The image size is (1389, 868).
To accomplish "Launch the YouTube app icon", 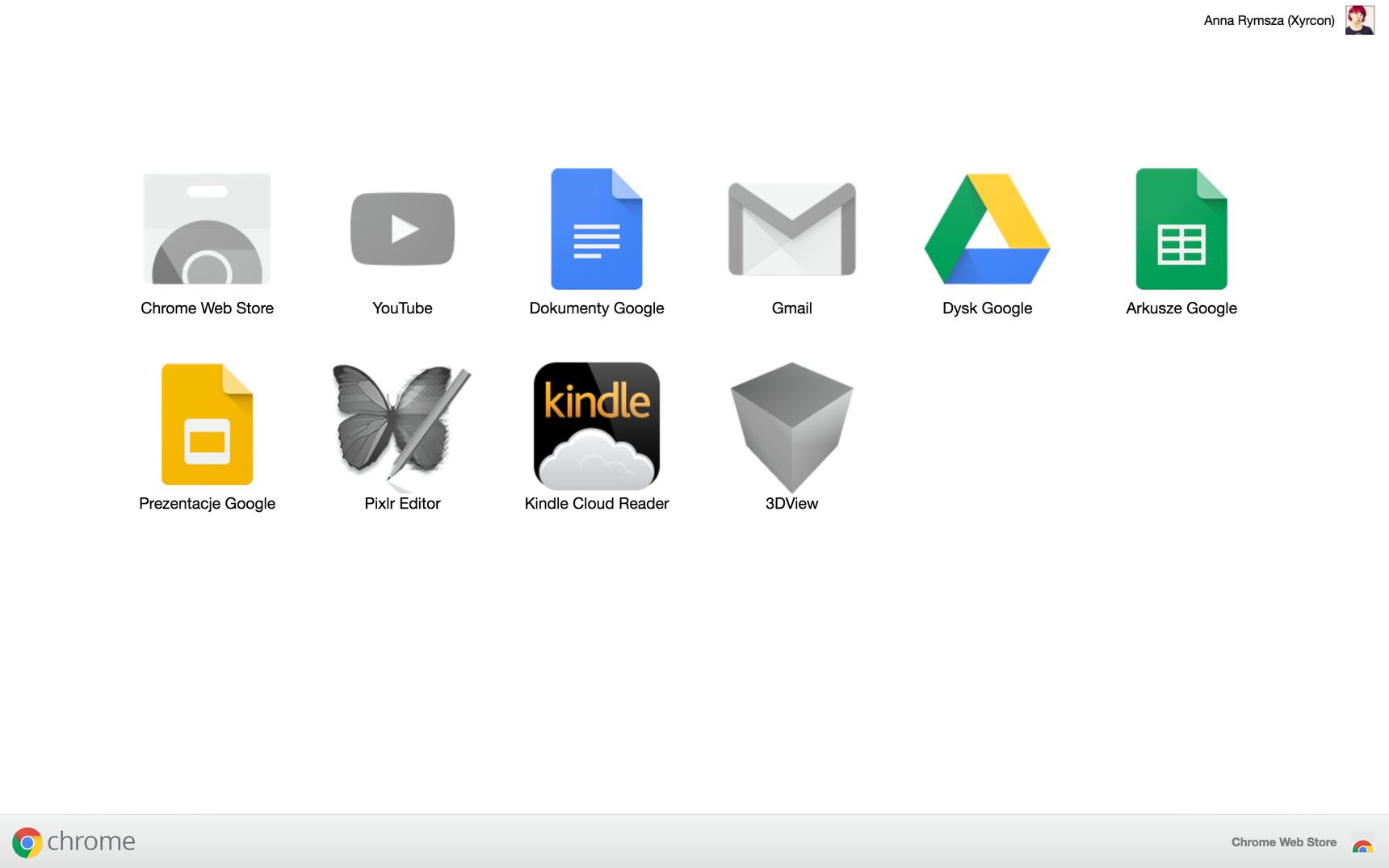I will pos(402,229).
